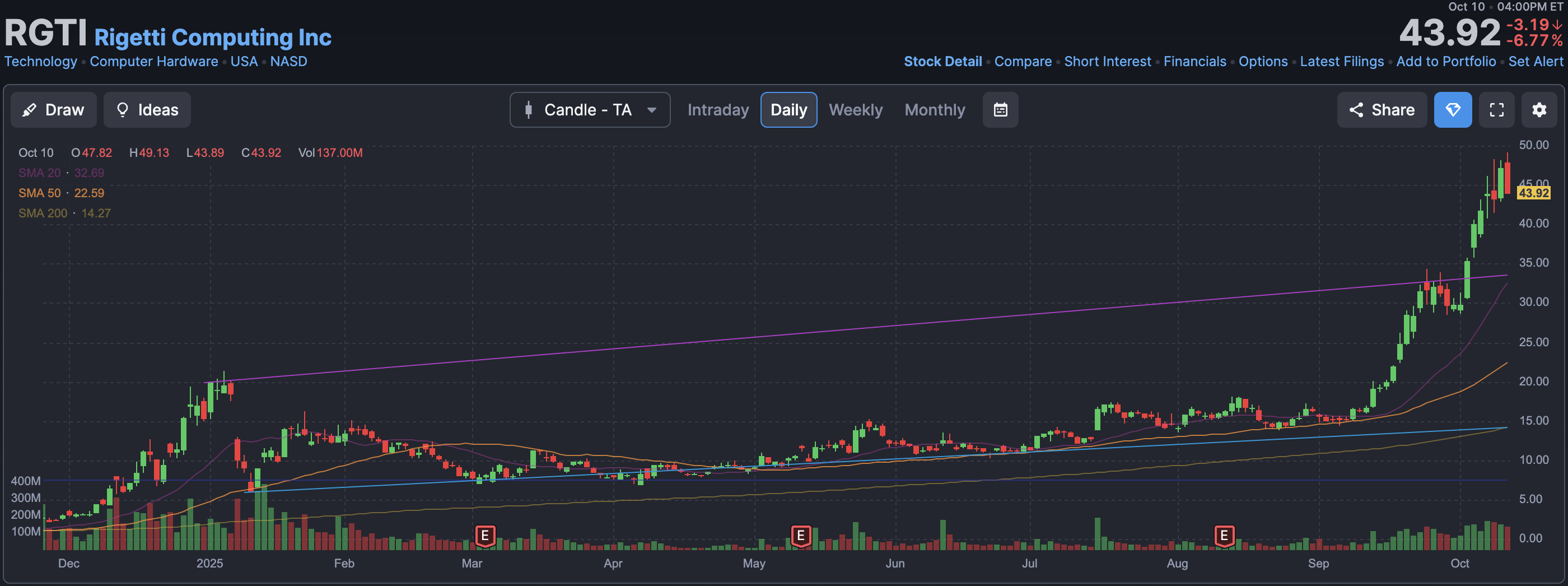
Task: Open Computer Hardware industry link
Action: click(153, 62)
